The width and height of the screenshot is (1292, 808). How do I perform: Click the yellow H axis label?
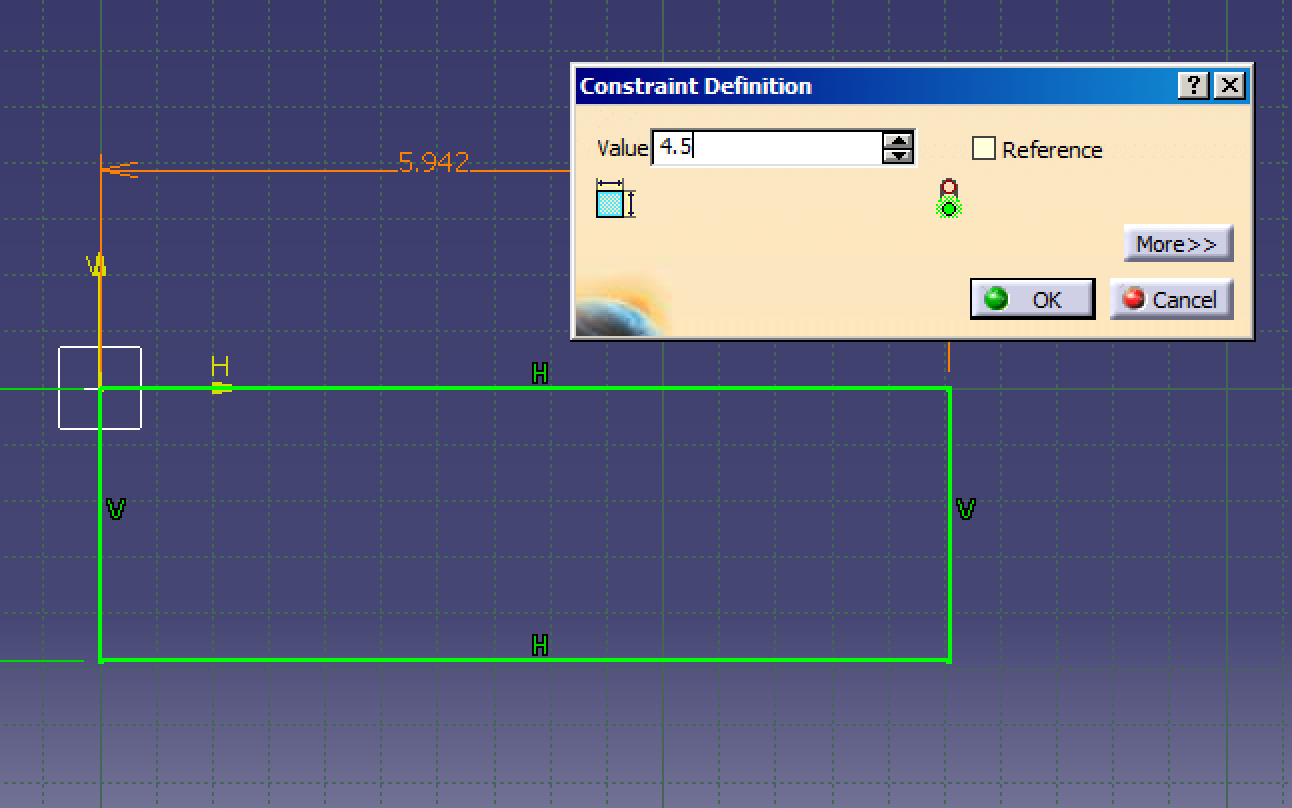[220, 367]
